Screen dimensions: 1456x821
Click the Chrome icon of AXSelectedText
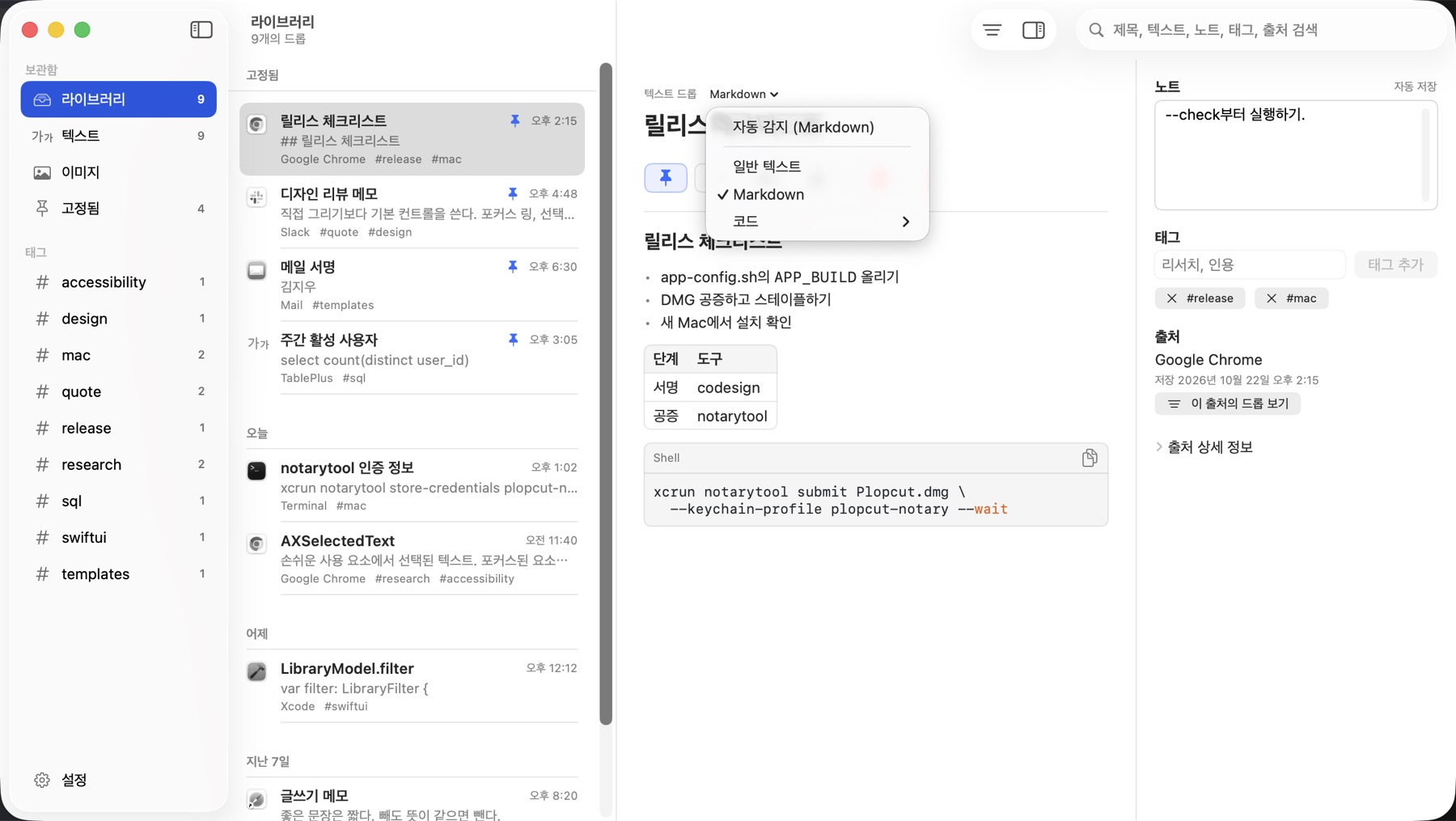[256, 544]
